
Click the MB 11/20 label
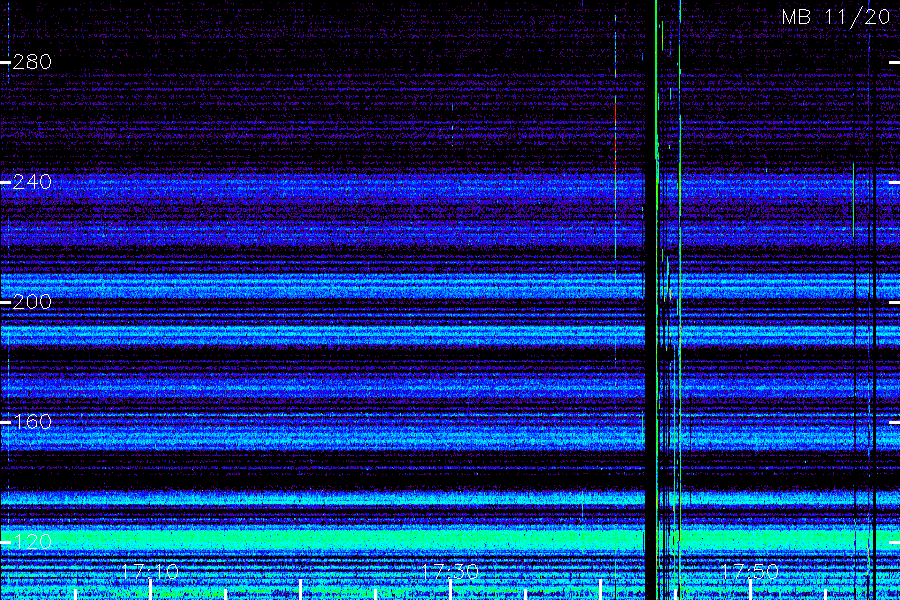tap(836, 17)
